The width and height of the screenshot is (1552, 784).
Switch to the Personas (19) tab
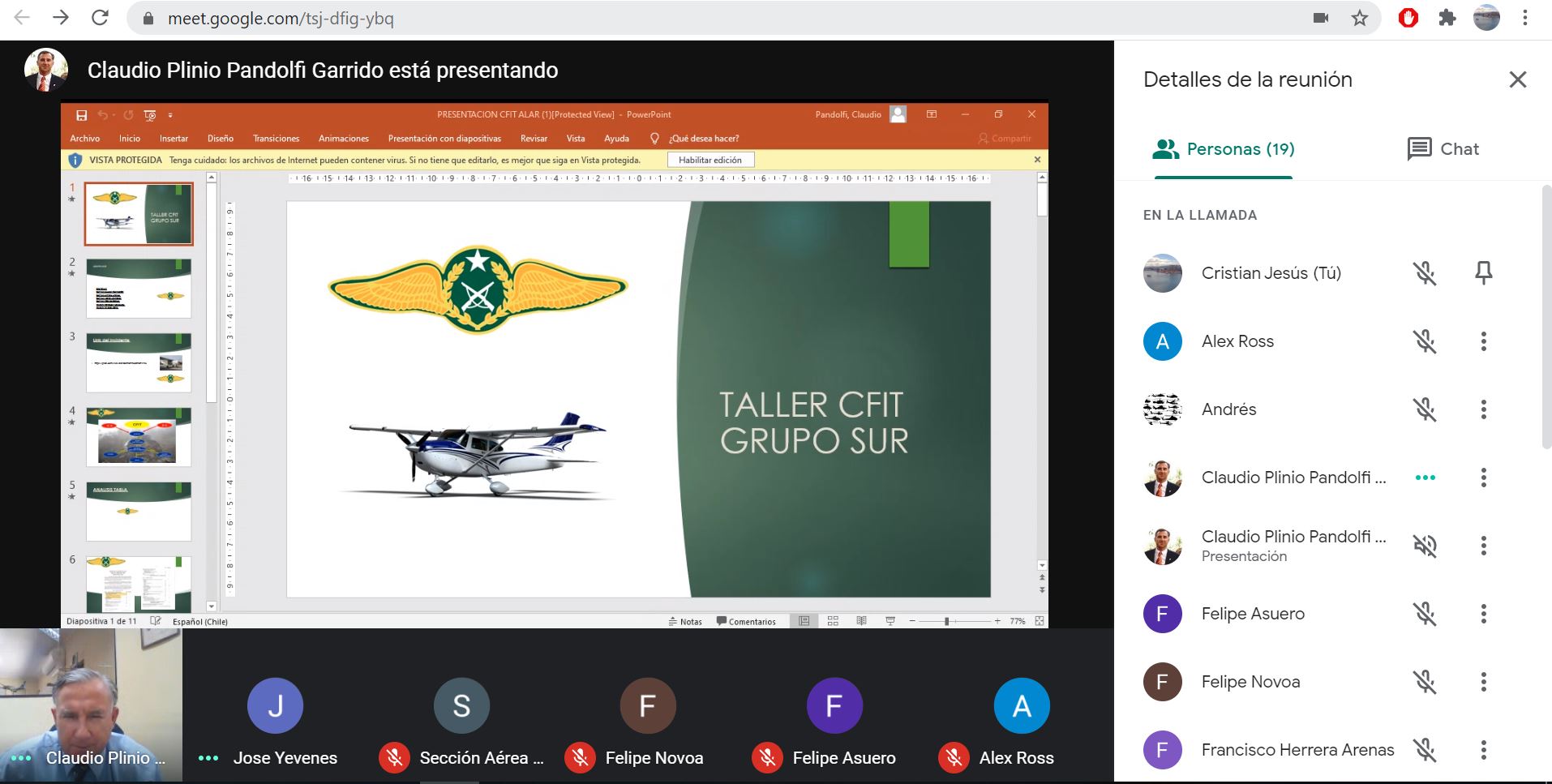coord(1224,149)
